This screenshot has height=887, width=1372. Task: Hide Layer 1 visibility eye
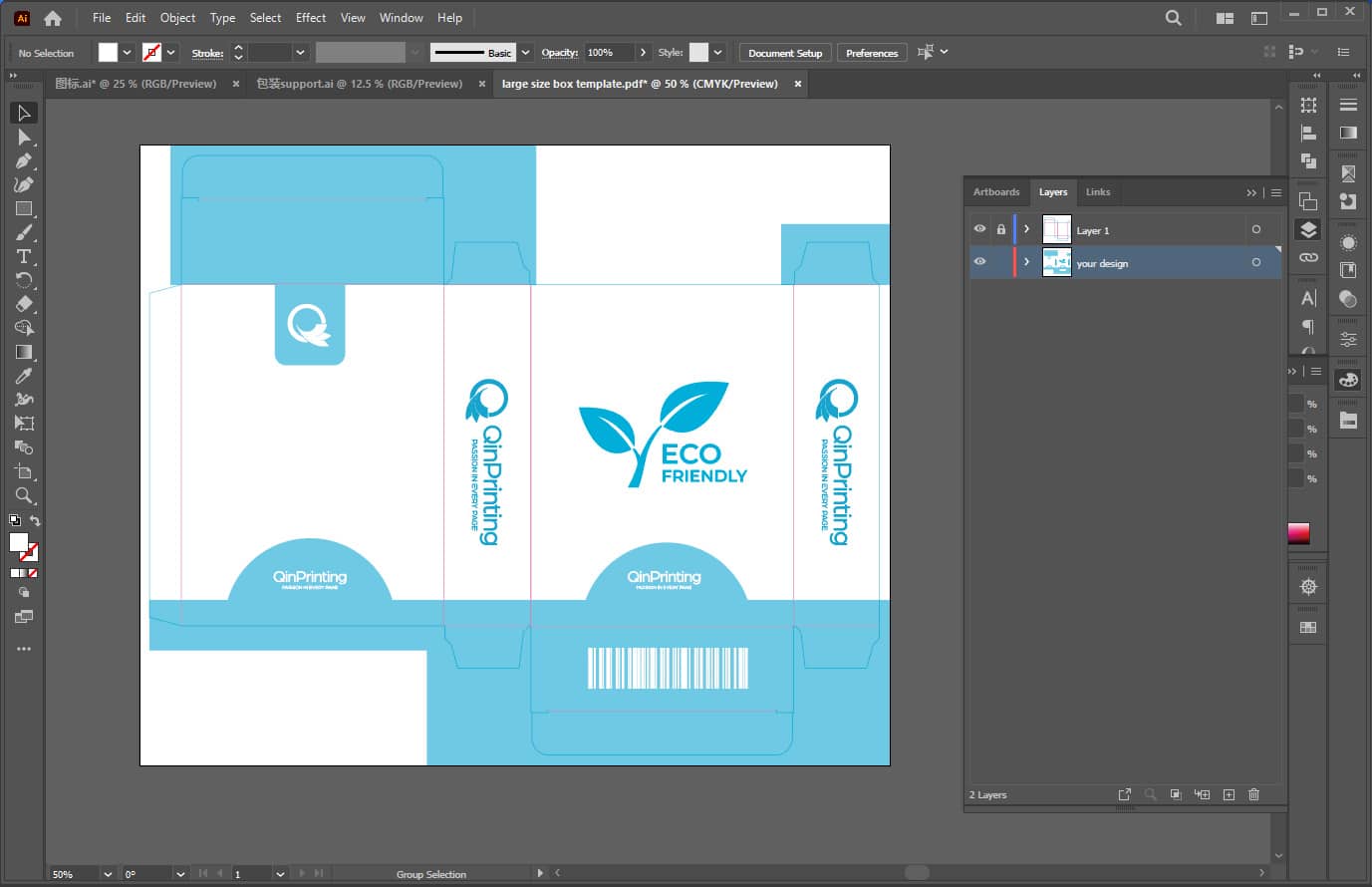point(979,229)
